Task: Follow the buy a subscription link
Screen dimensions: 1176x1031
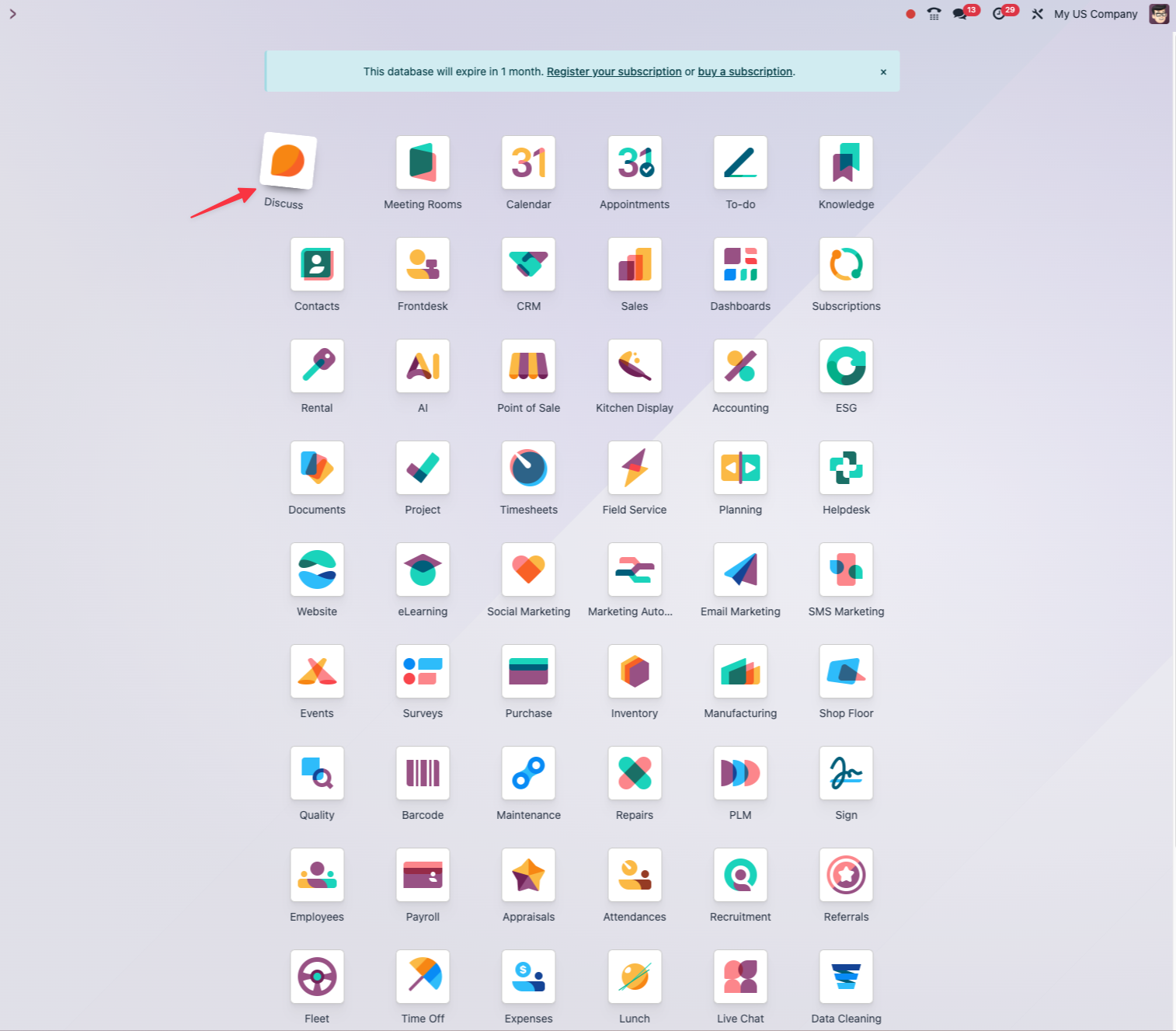Action: (x=745, y=71)
